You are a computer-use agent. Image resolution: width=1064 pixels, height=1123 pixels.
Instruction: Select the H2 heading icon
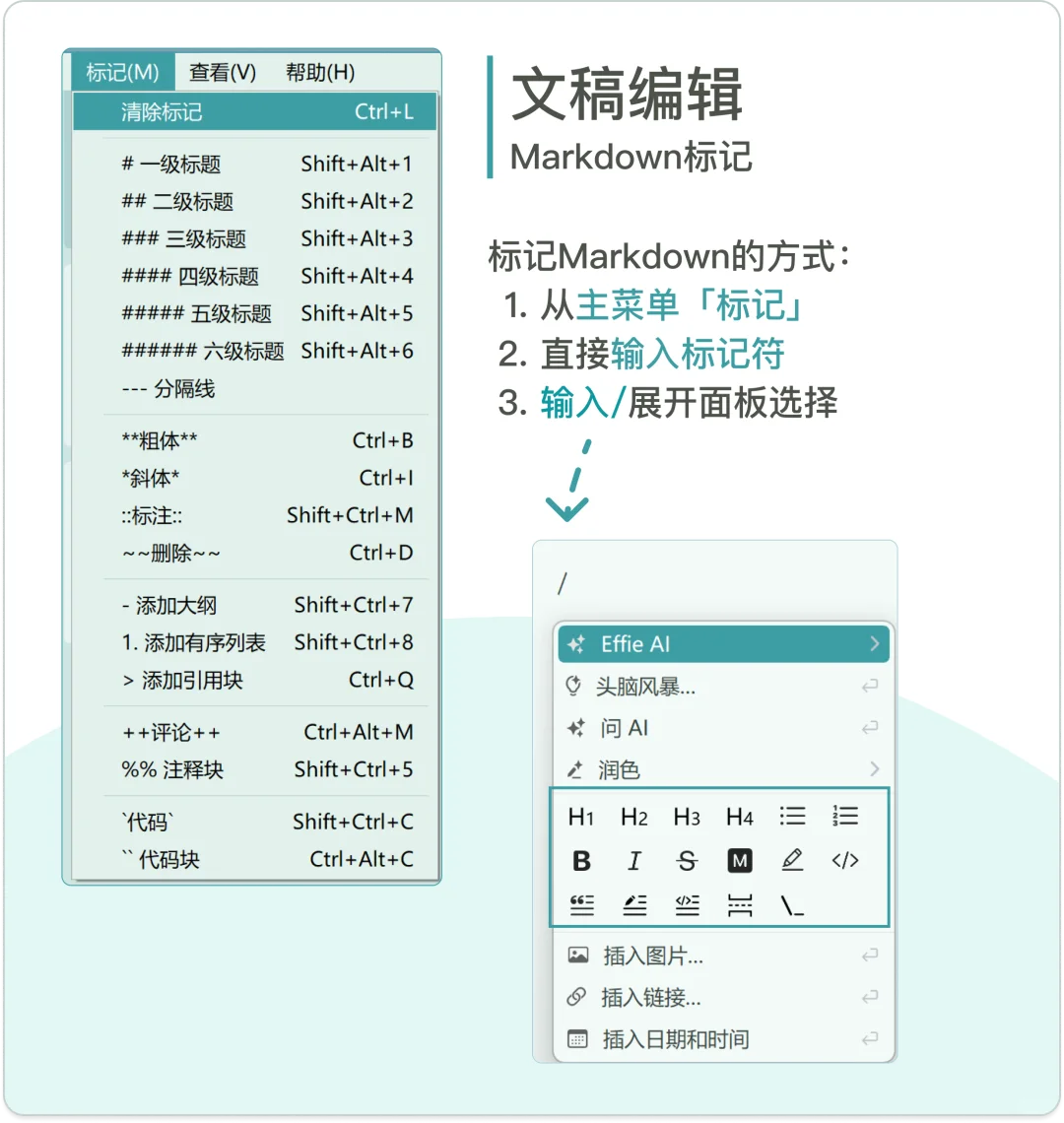[x=634, y=816]
